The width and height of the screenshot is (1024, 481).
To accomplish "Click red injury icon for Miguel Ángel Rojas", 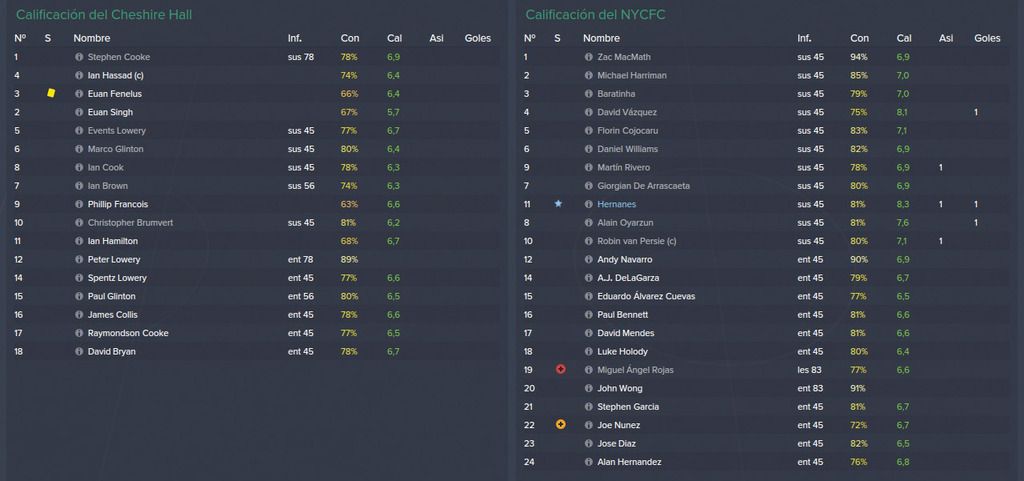I will (560, 369).
